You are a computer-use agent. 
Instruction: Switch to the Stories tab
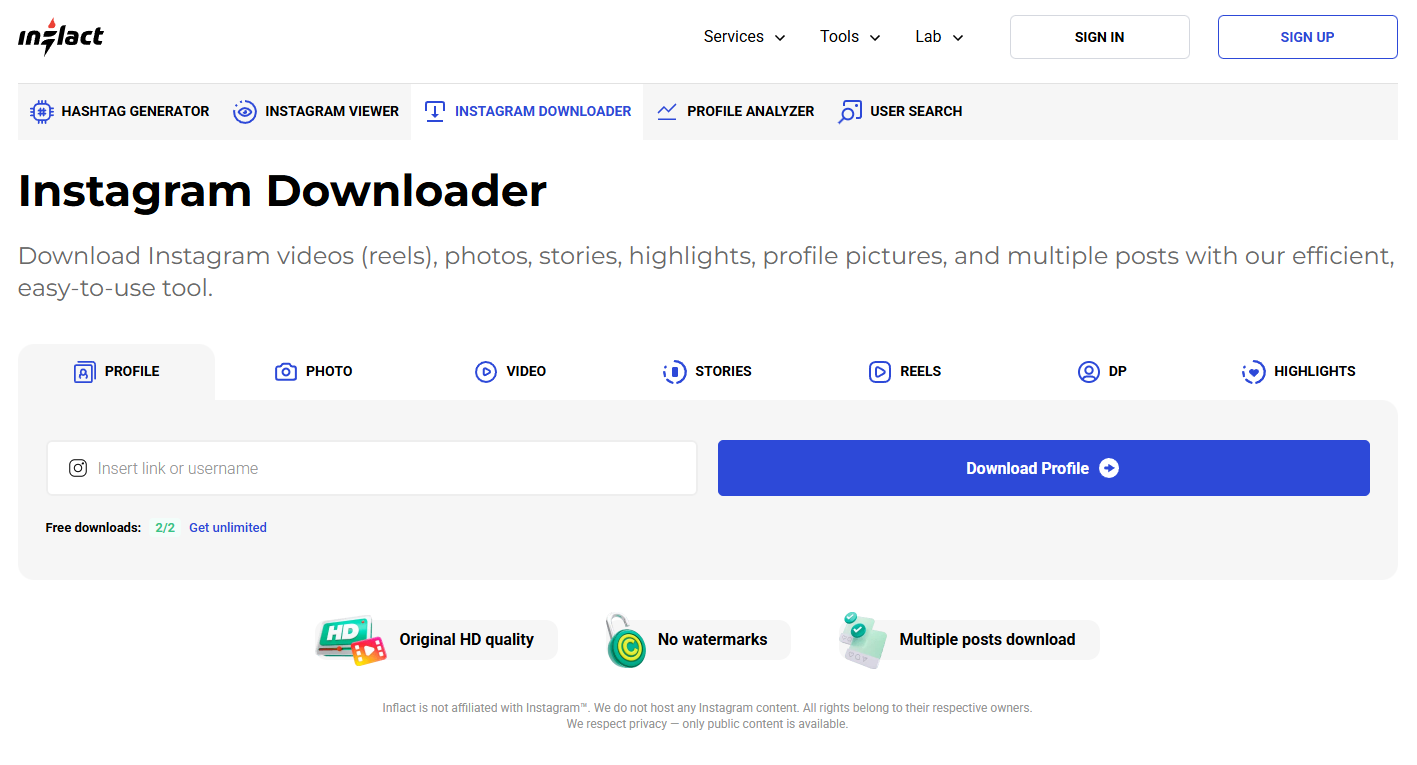point(707,372)
